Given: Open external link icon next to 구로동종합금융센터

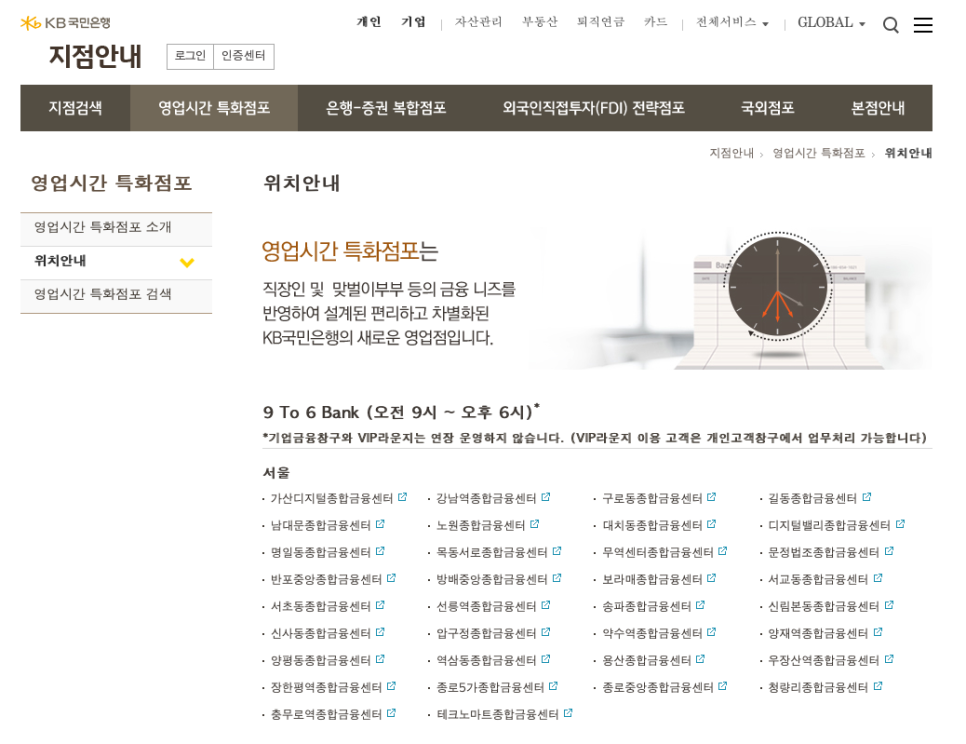Looking at the screenshot, I should coord(712,497).
